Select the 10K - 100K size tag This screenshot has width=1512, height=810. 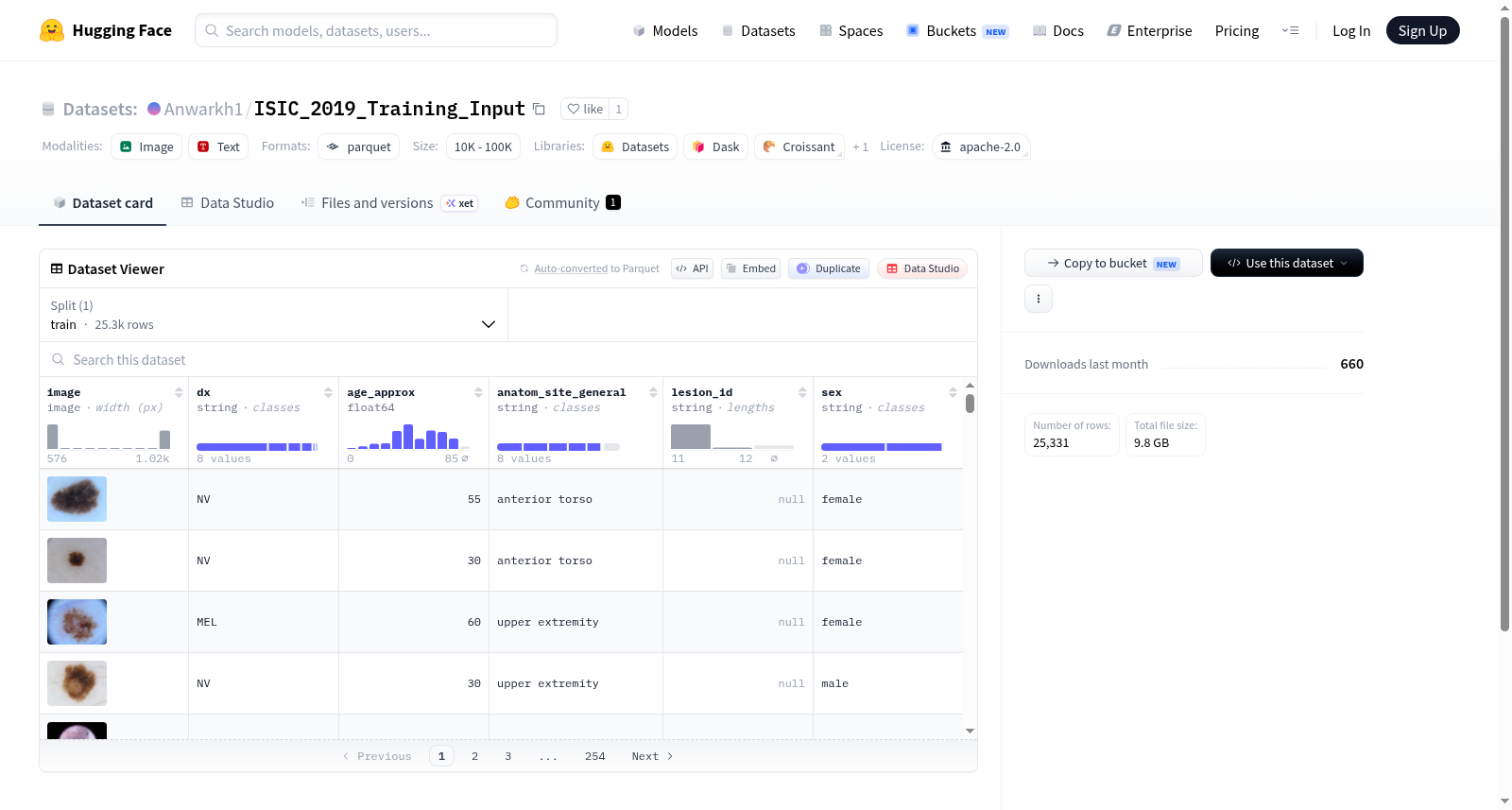(x=483, y=146)
